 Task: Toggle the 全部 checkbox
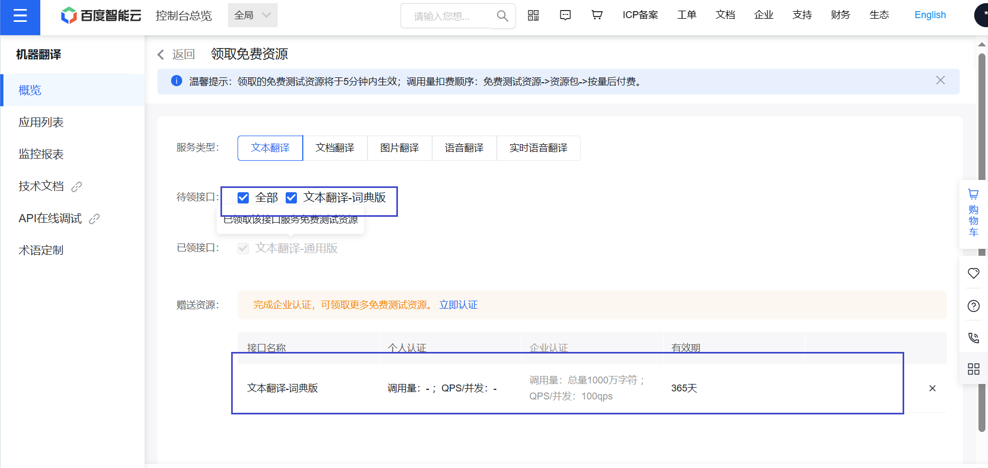243,198
